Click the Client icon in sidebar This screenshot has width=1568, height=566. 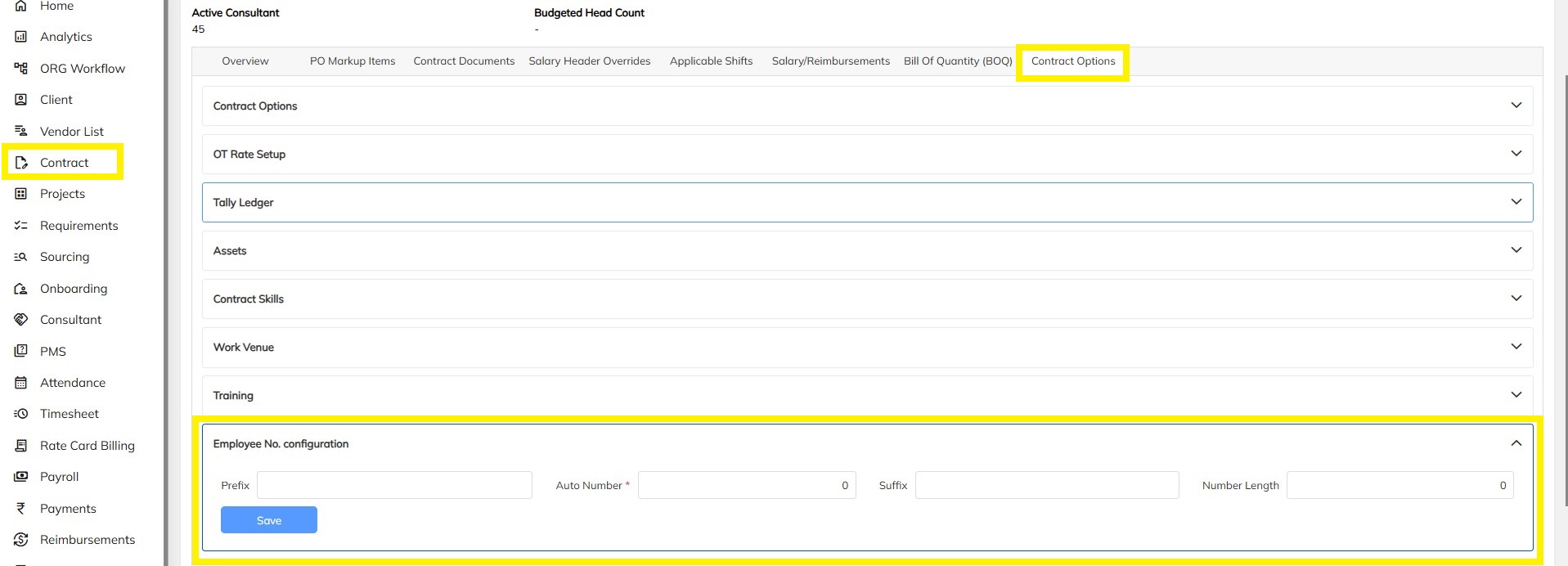click(x=21, y=100)
